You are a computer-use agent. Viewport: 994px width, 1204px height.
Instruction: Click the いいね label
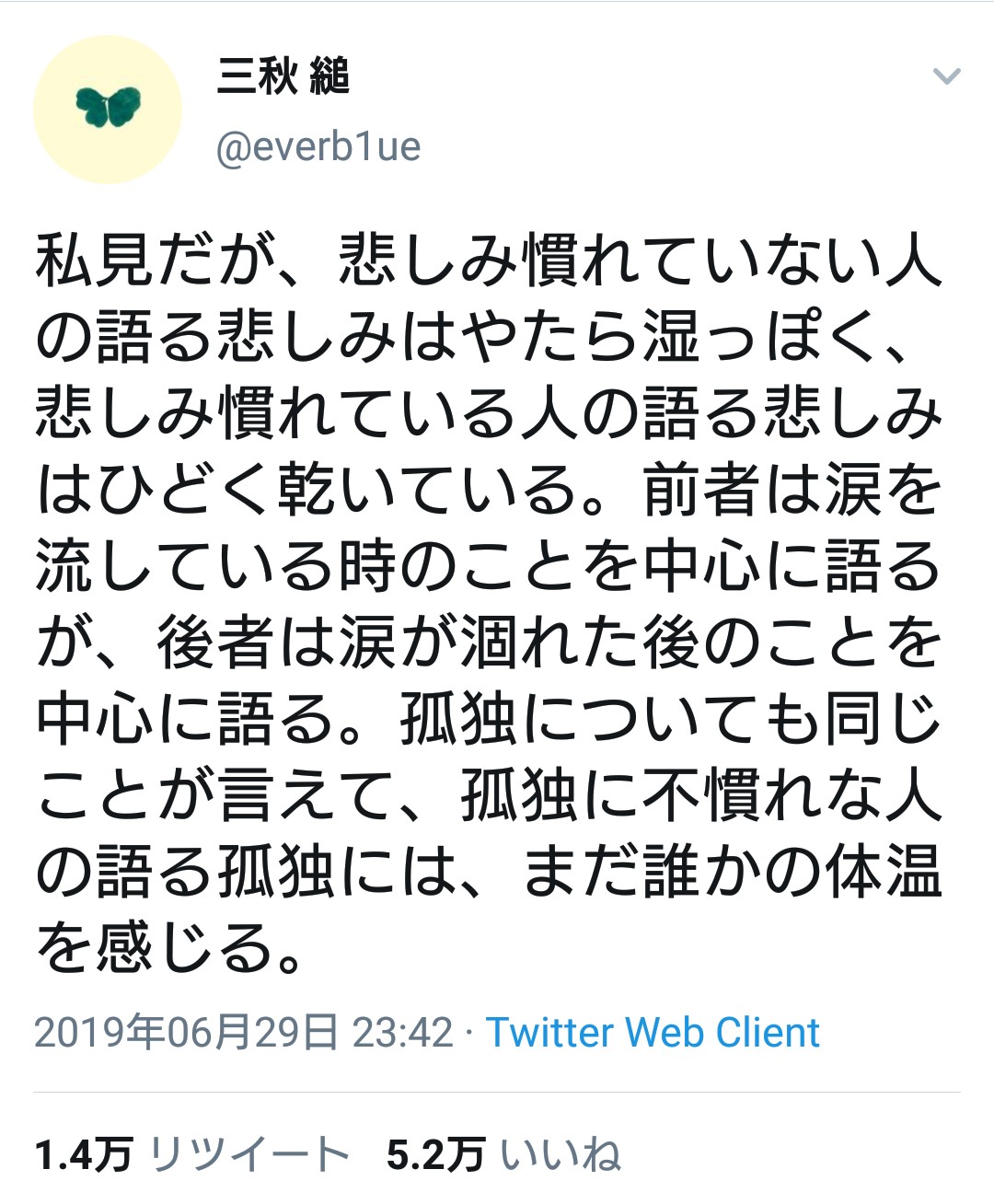(x=561, y=1155)
